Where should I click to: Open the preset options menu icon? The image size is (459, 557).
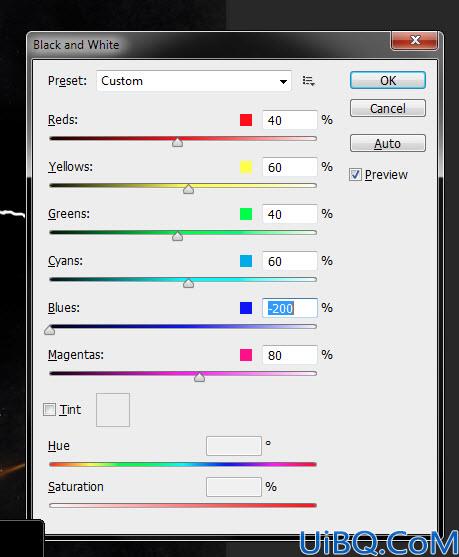[x=308, y=81]
